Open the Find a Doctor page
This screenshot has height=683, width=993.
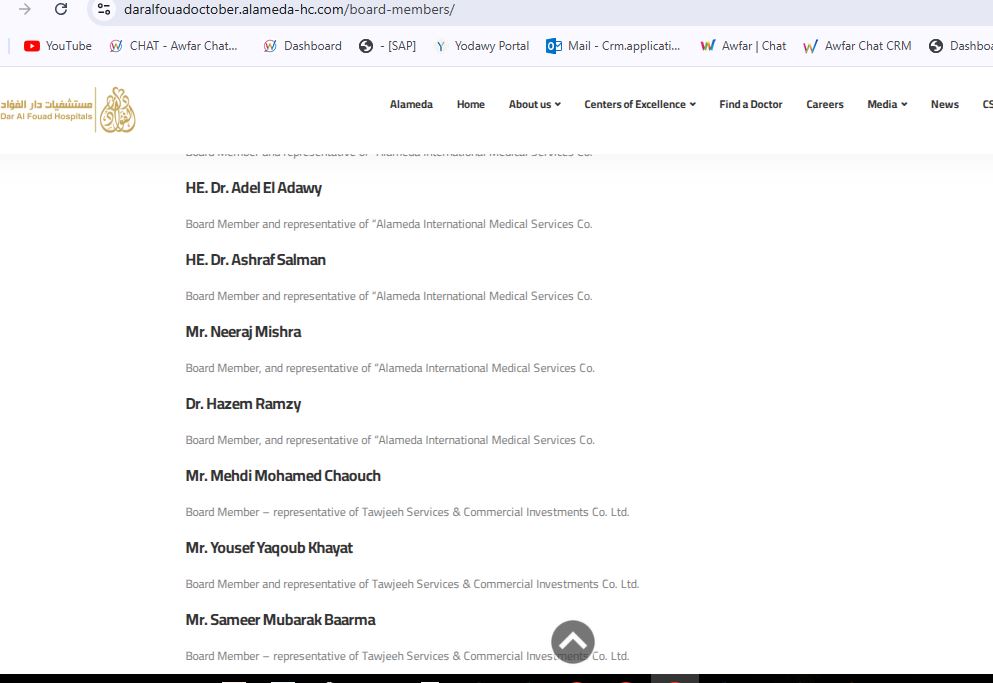750,105
